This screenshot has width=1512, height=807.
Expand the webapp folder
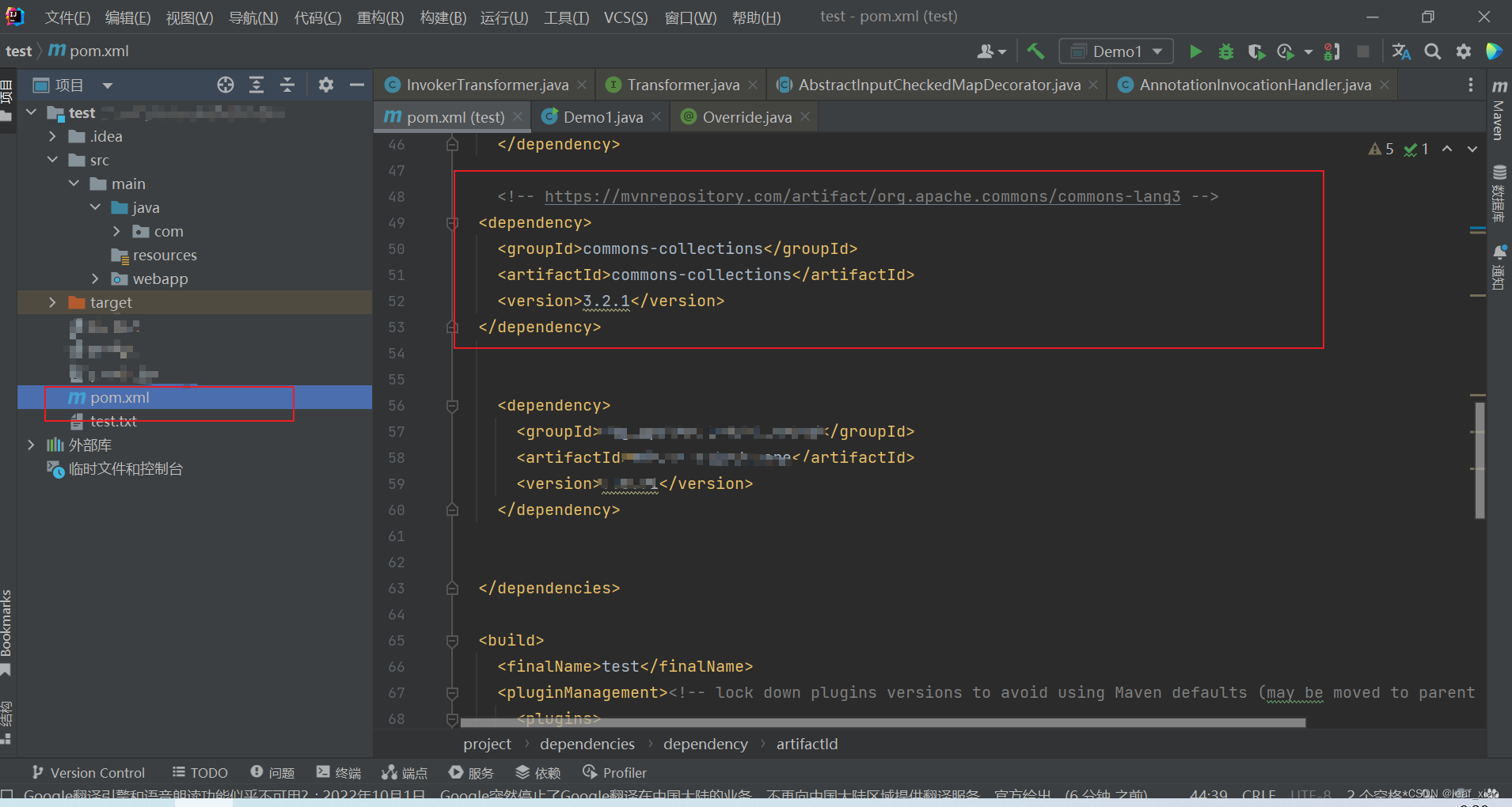click(95, 278)
